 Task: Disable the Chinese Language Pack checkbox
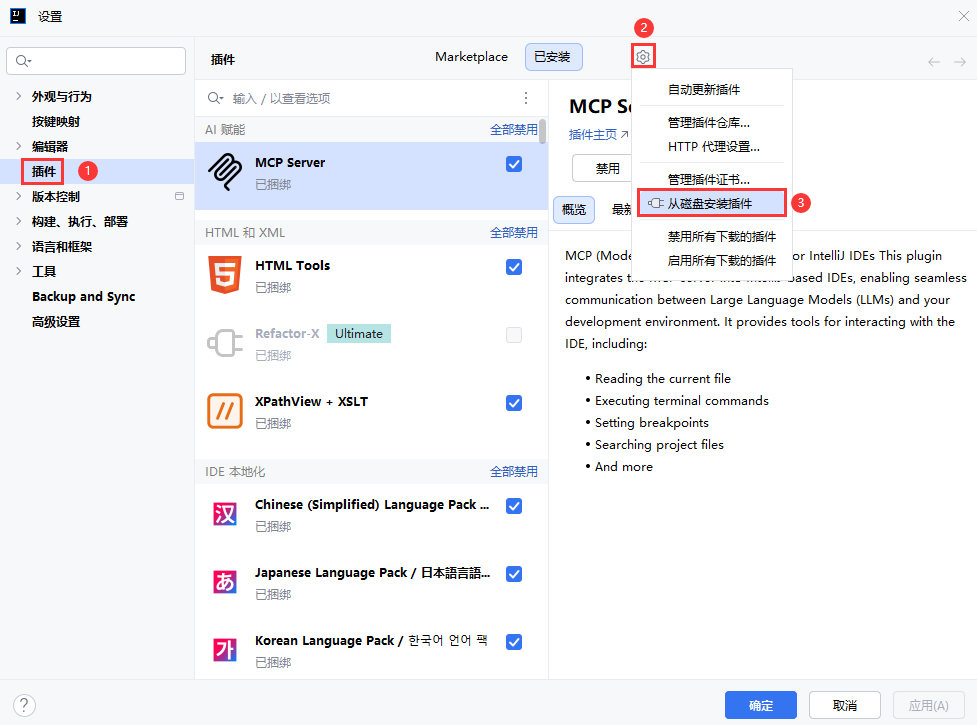(x=514, y=506)
